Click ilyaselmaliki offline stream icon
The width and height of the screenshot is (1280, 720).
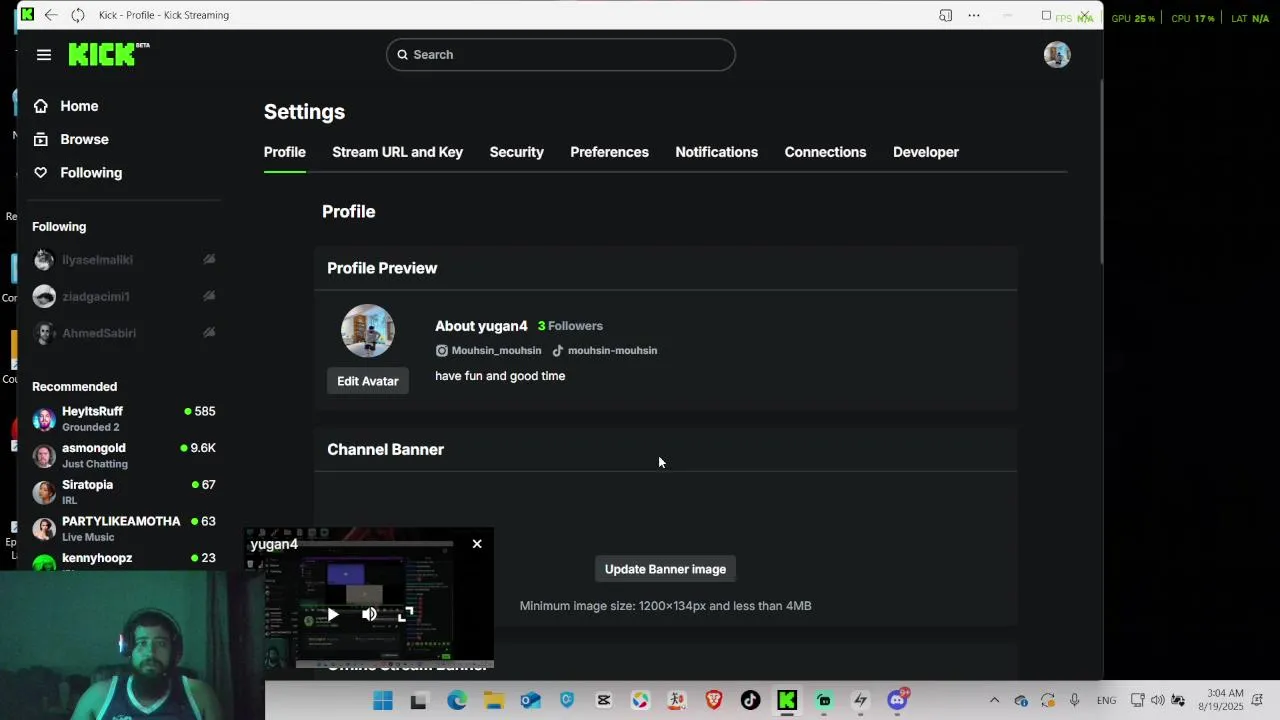coord(209,259)
